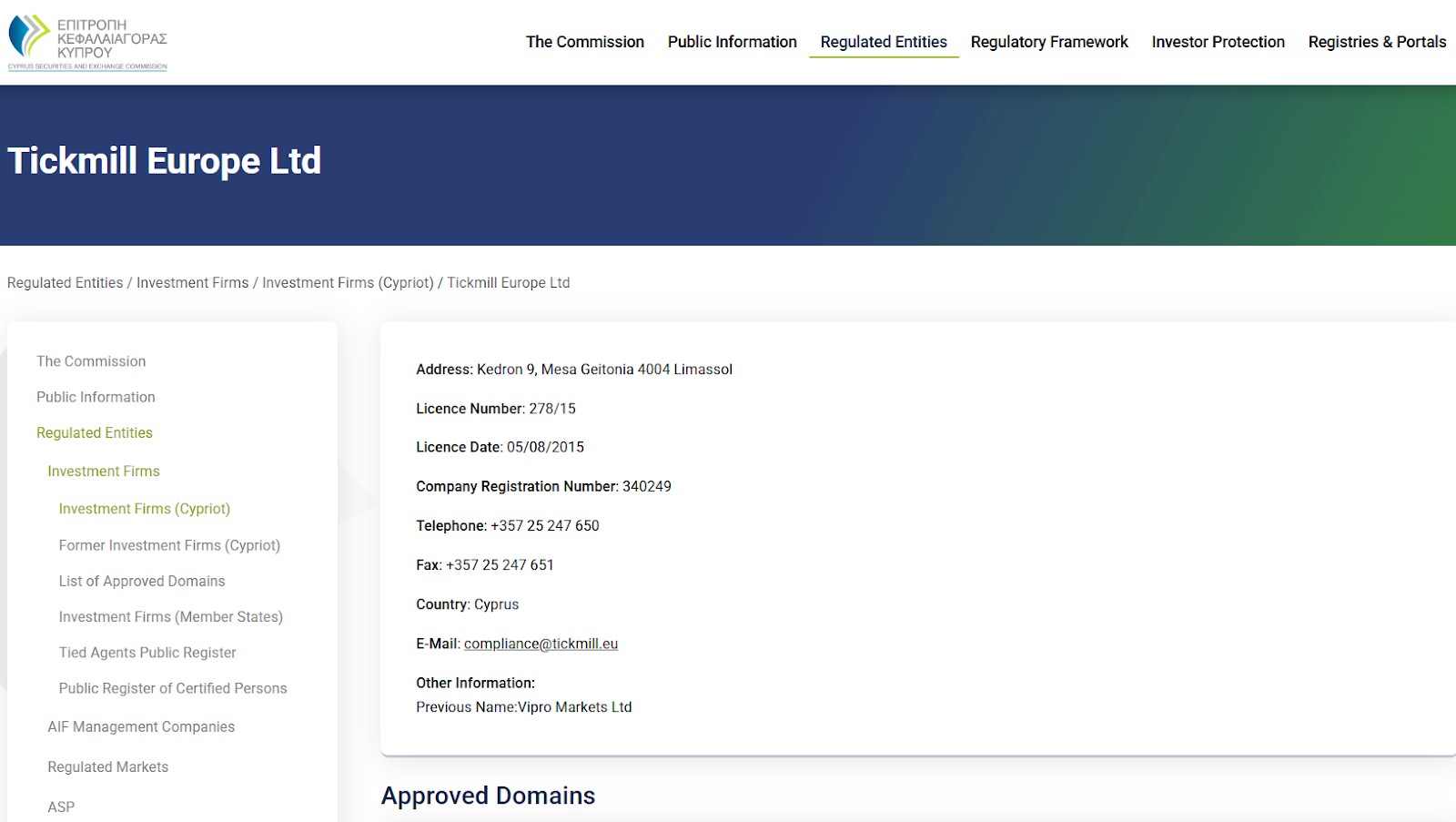Open List of Approved Domains sidebar item
Screen dimensions: 1456x822
[x=142, y=581]
